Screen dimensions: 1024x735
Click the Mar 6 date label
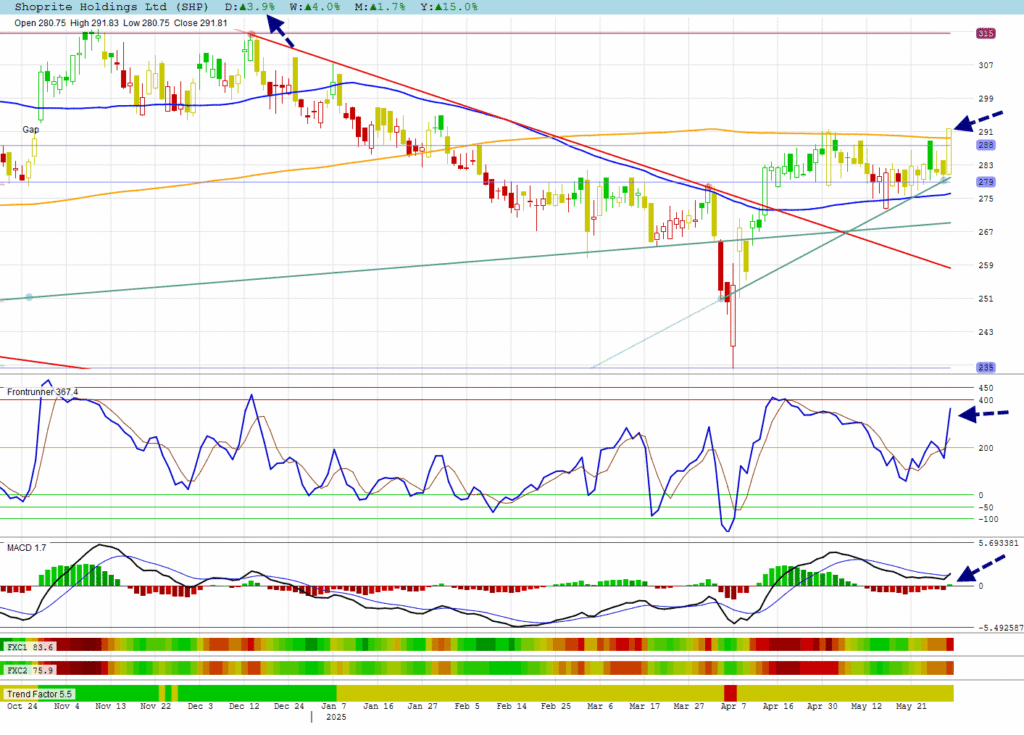coord(600,706)
